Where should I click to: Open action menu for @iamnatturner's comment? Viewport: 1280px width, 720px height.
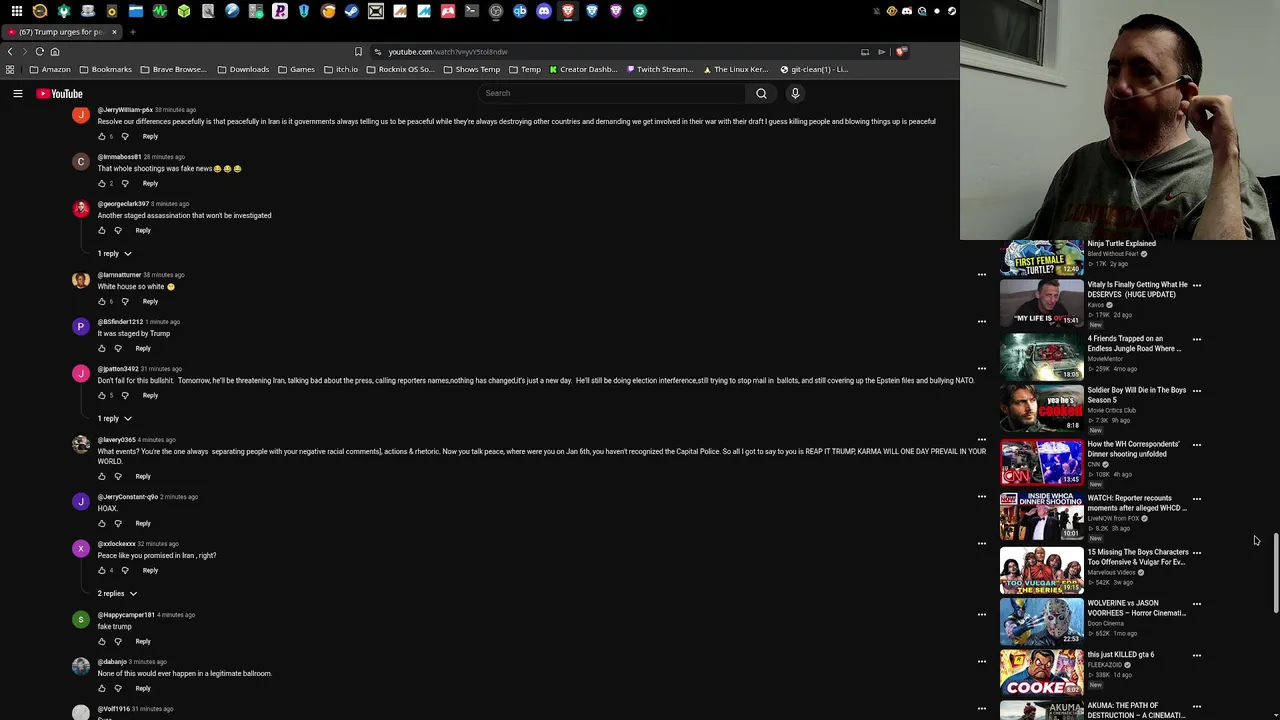[982, 275]
